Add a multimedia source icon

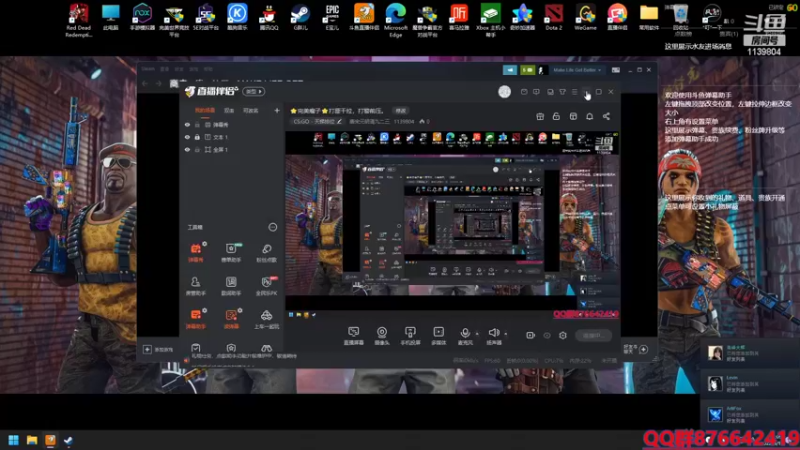click(439, 336)
